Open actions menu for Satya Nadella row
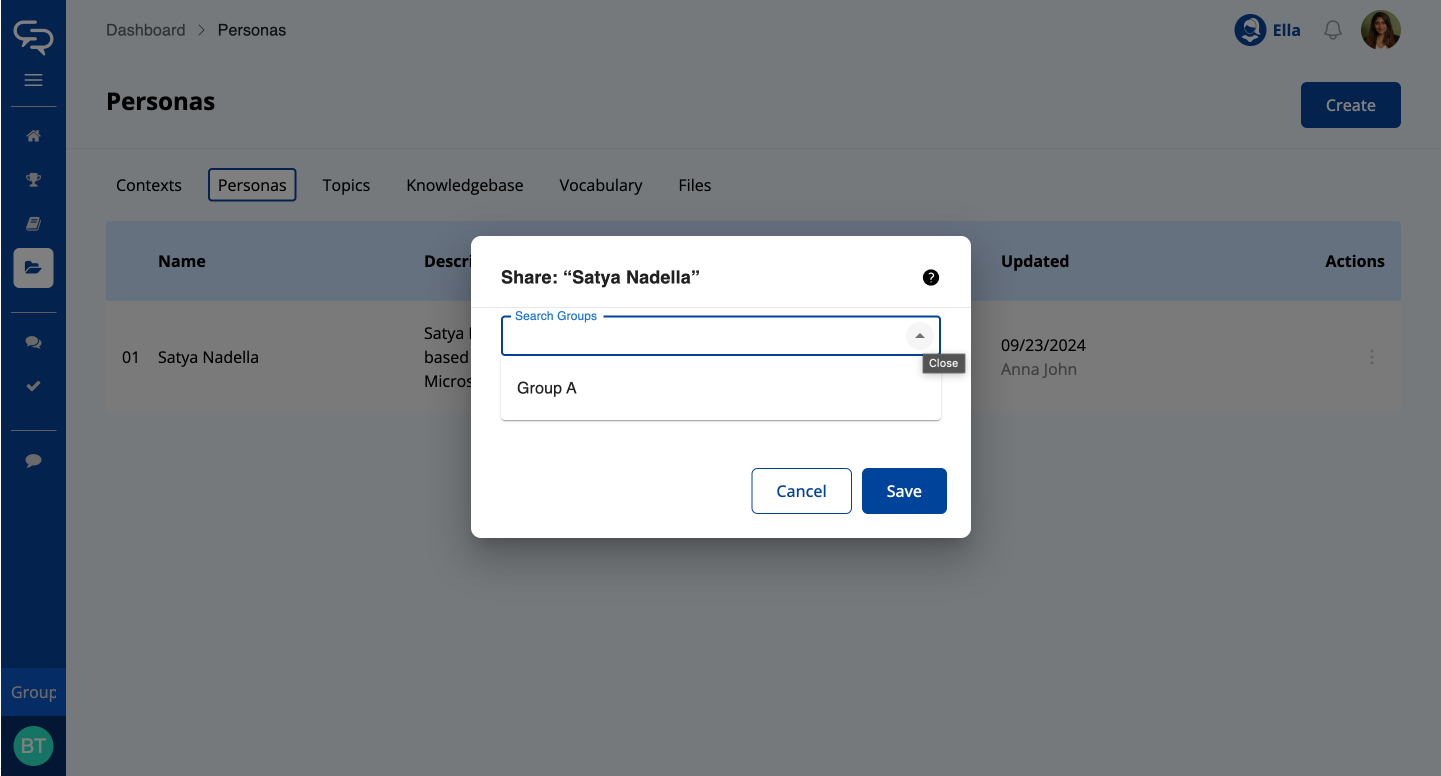The width and height of the screenshot is (1441, 776). [x=1371, y=357]
